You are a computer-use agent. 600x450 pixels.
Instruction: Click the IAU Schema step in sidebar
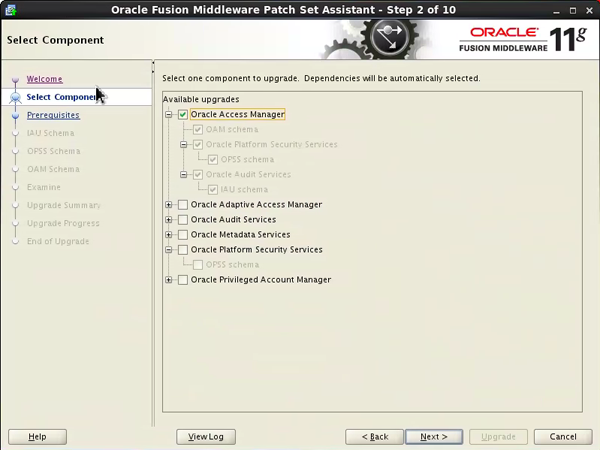tap(51, 133)
